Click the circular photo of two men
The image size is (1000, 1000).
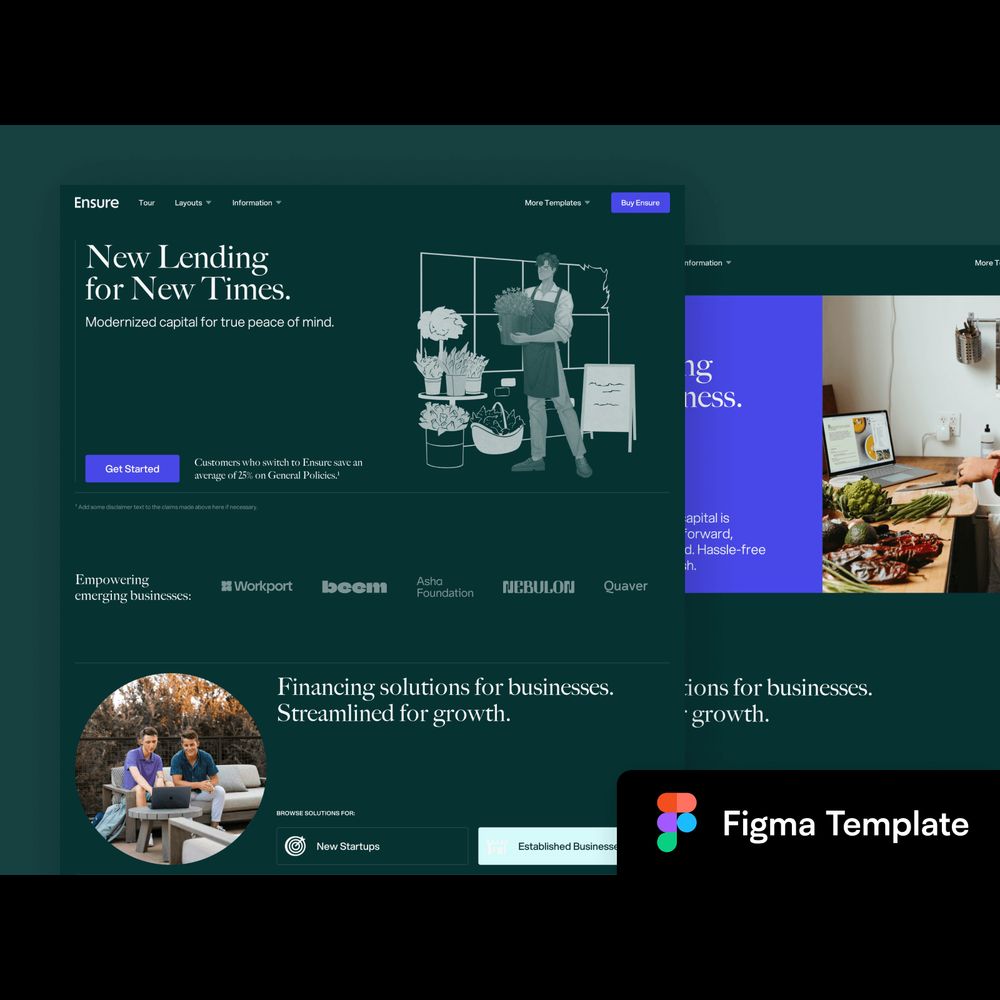(x=170, y=768)
